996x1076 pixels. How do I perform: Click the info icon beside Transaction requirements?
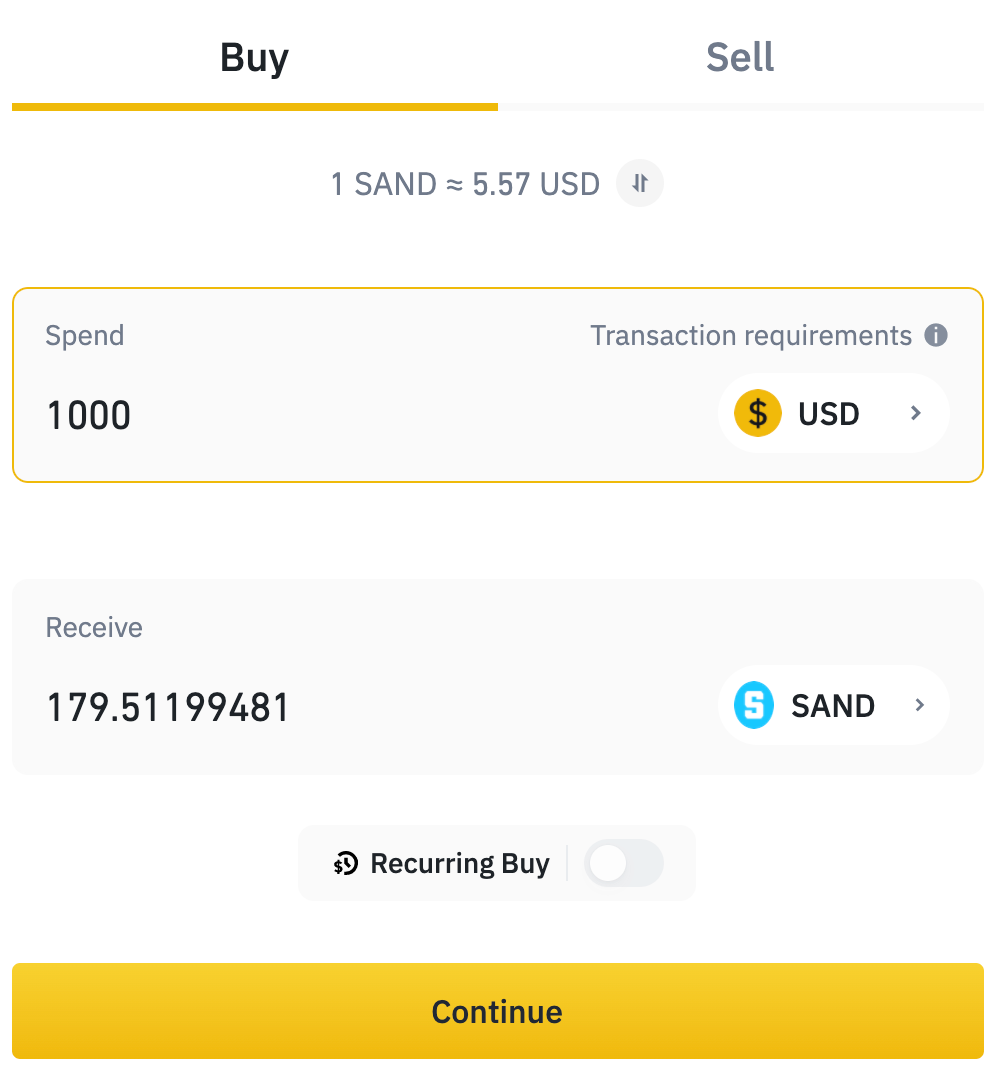(936, 336)
